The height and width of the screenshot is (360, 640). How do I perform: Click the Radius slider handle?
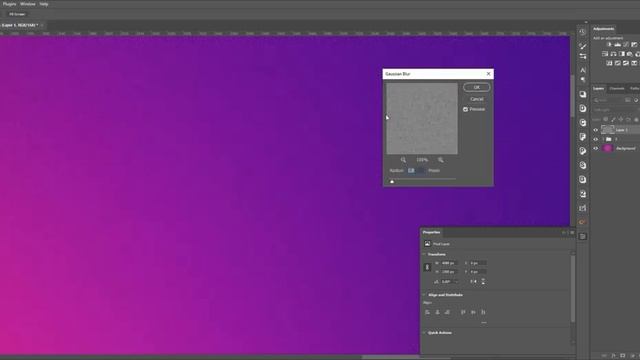[x=392, y=182]
